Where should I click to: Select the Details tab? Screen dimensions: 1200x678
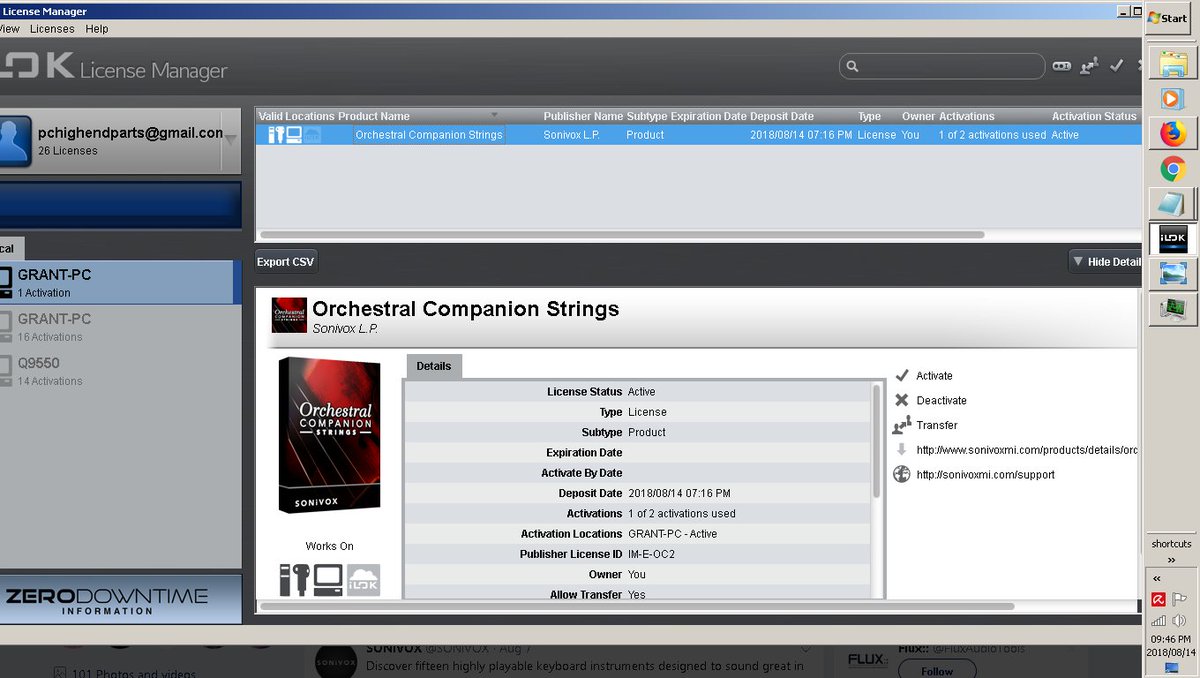point(434,366)
